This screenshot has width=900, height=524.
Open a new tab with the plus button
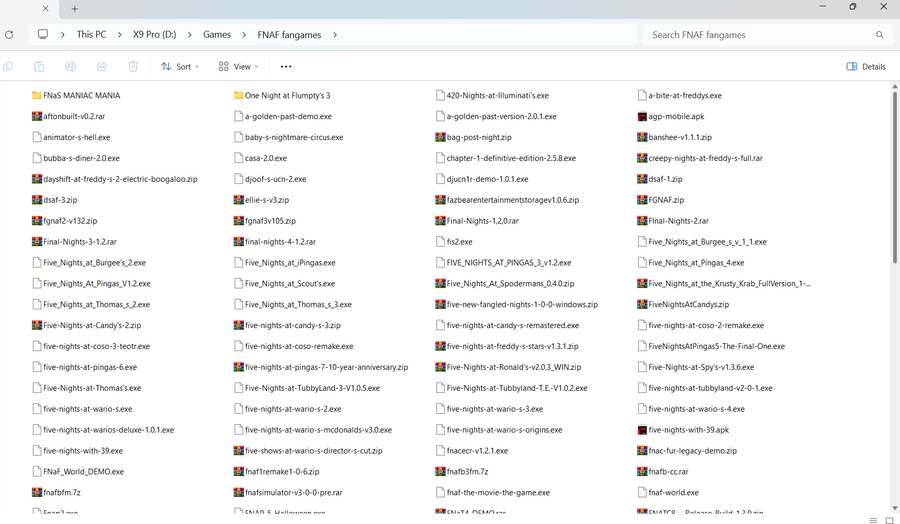(x=75, y=9)
